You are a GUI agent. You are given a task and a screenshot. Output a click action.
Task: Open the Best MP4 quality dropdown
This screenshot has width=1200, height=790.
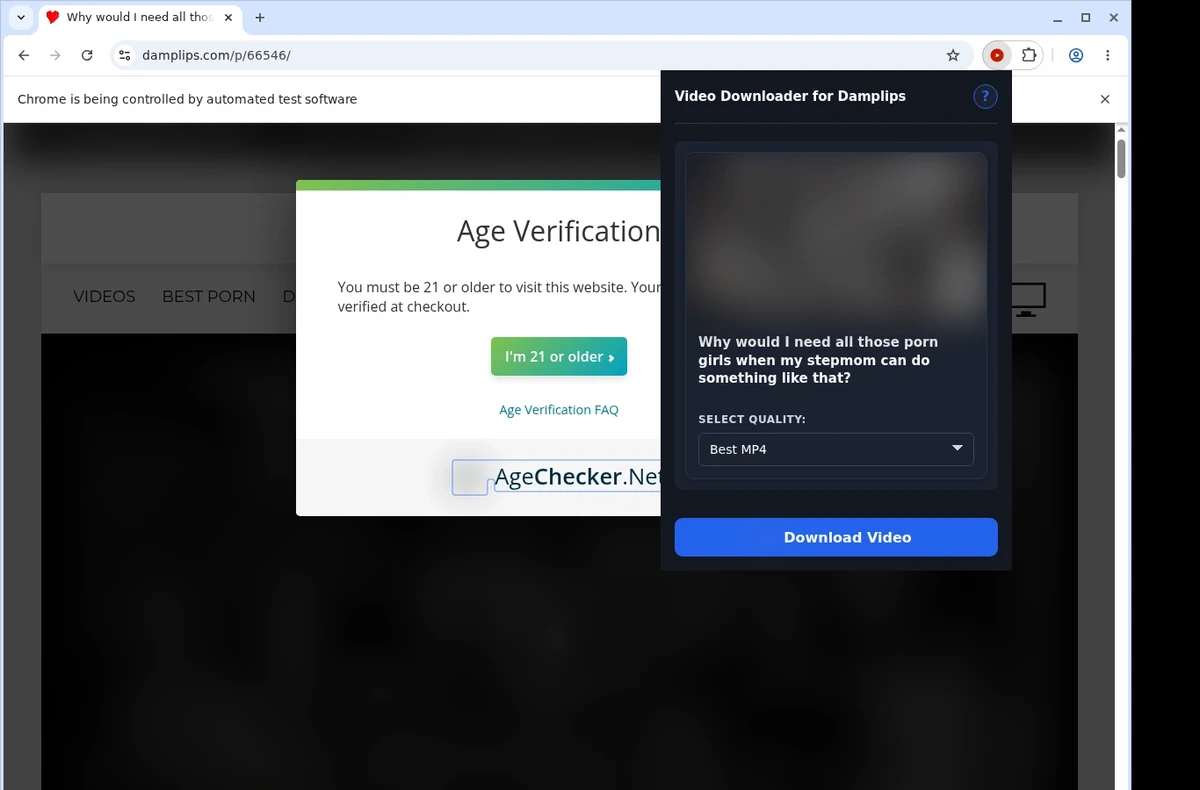[836, 449]
